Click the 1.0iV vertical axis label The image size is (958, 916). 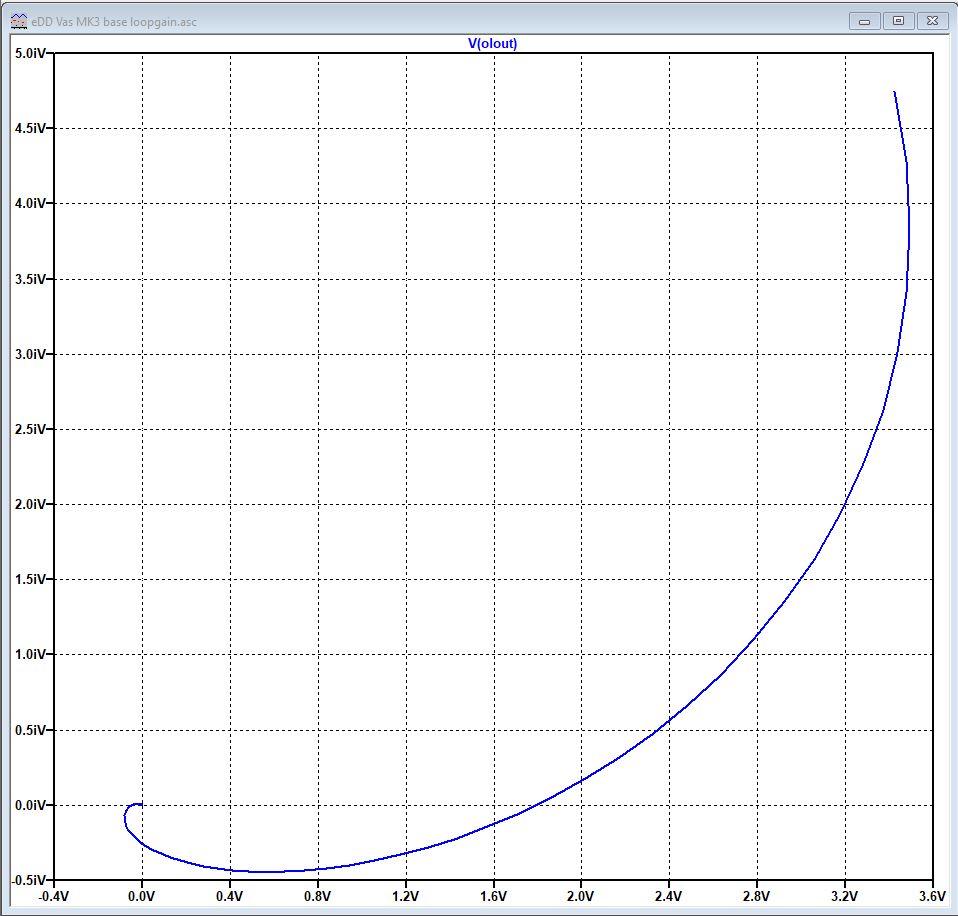(x=30, y=654)
